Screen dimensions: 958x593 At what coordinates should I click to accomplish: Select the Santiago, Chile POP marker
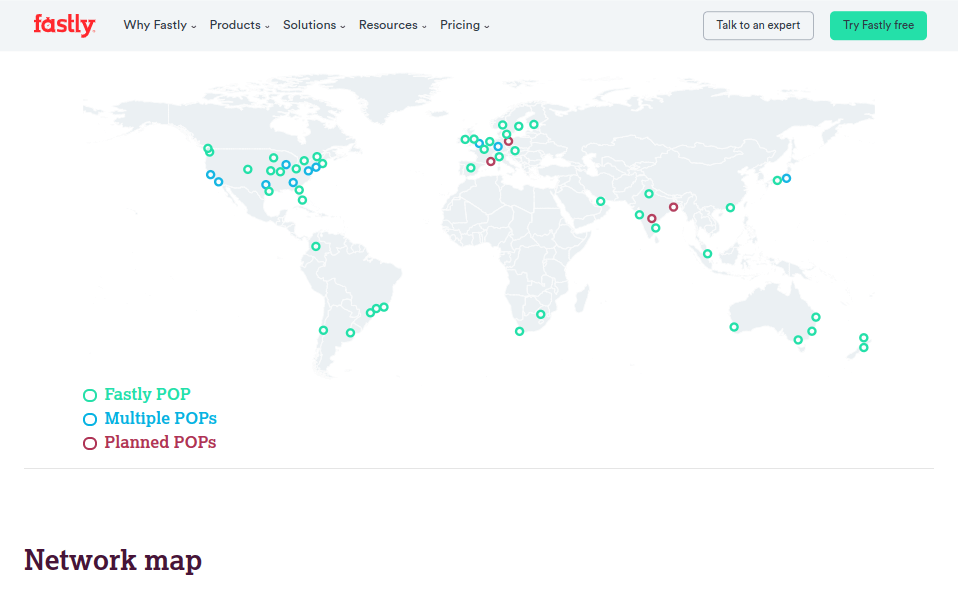pyautogui.click(x=323, y=330)
